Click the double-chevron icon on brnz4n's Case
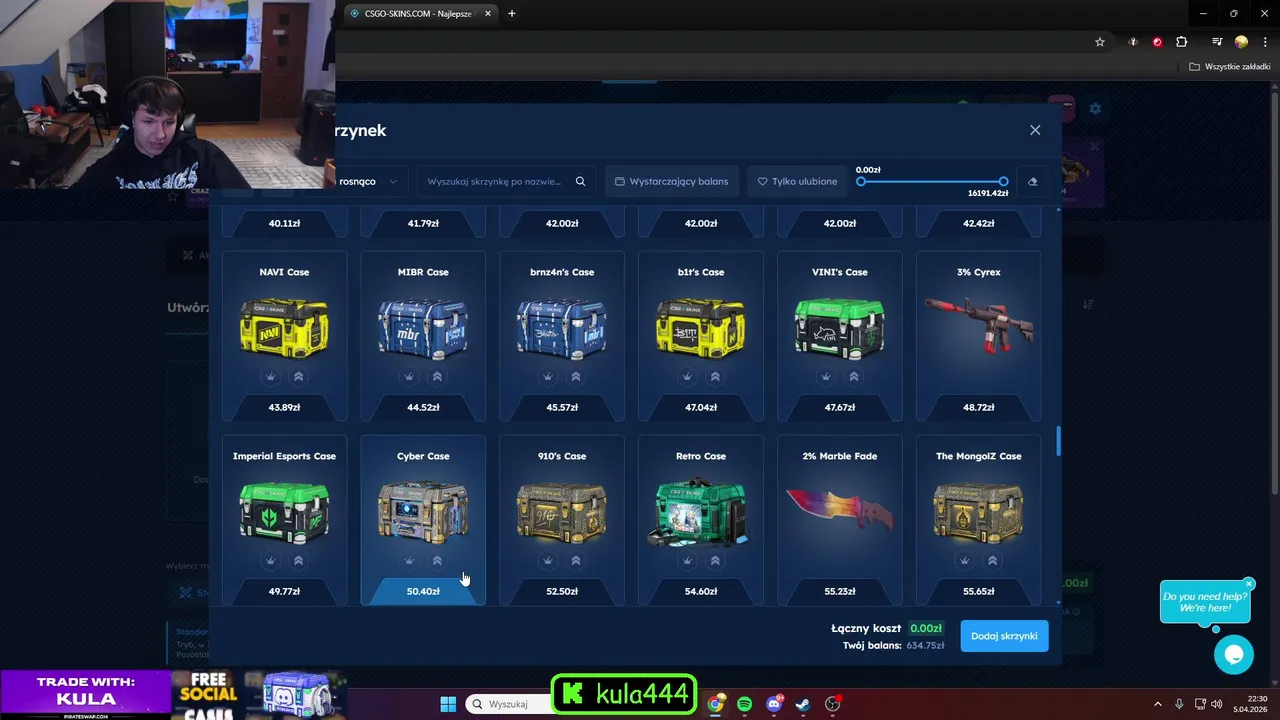This screenshot has height=720, width=1280. 576,377
